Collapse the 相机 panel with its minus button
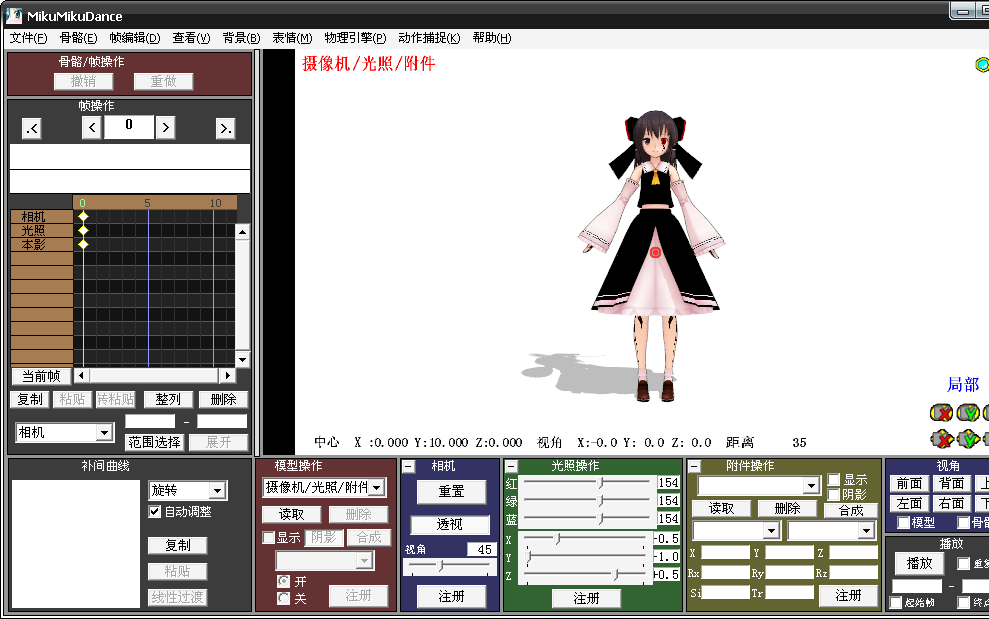Image resolution: width=989 pixels, height=619 pixels. click(x=409, y=467)
